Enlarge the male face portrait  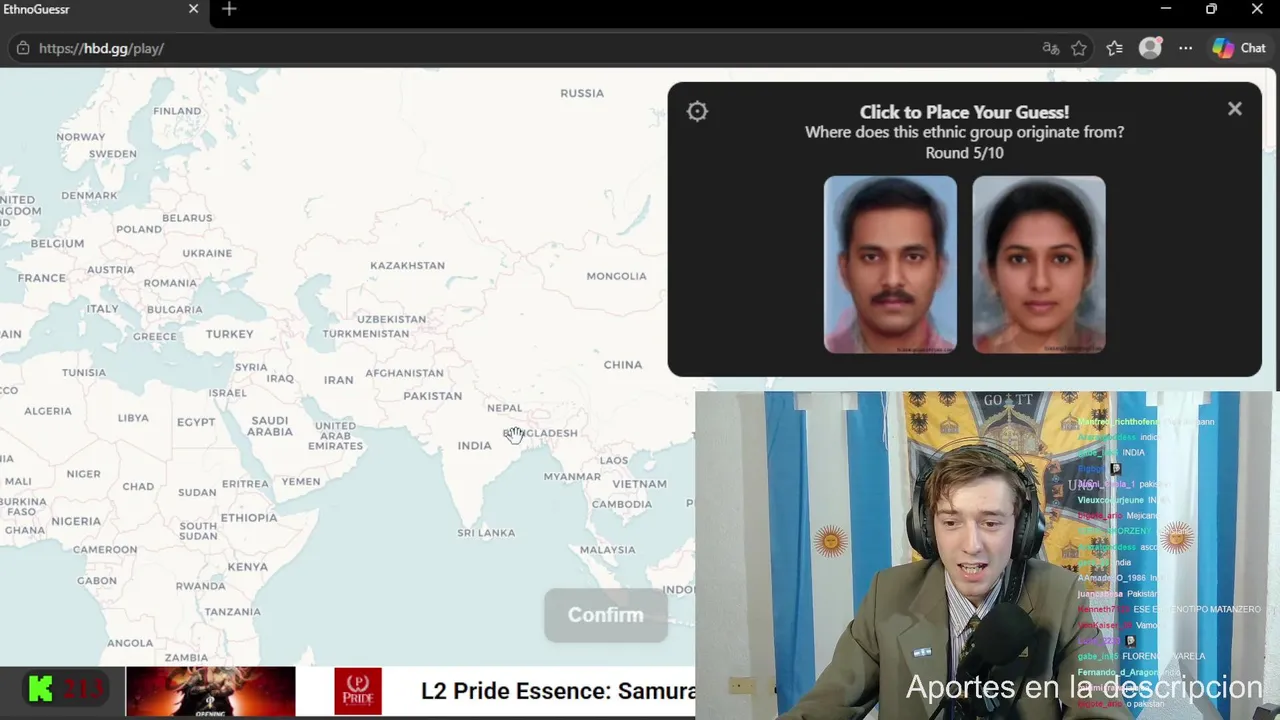890,264
